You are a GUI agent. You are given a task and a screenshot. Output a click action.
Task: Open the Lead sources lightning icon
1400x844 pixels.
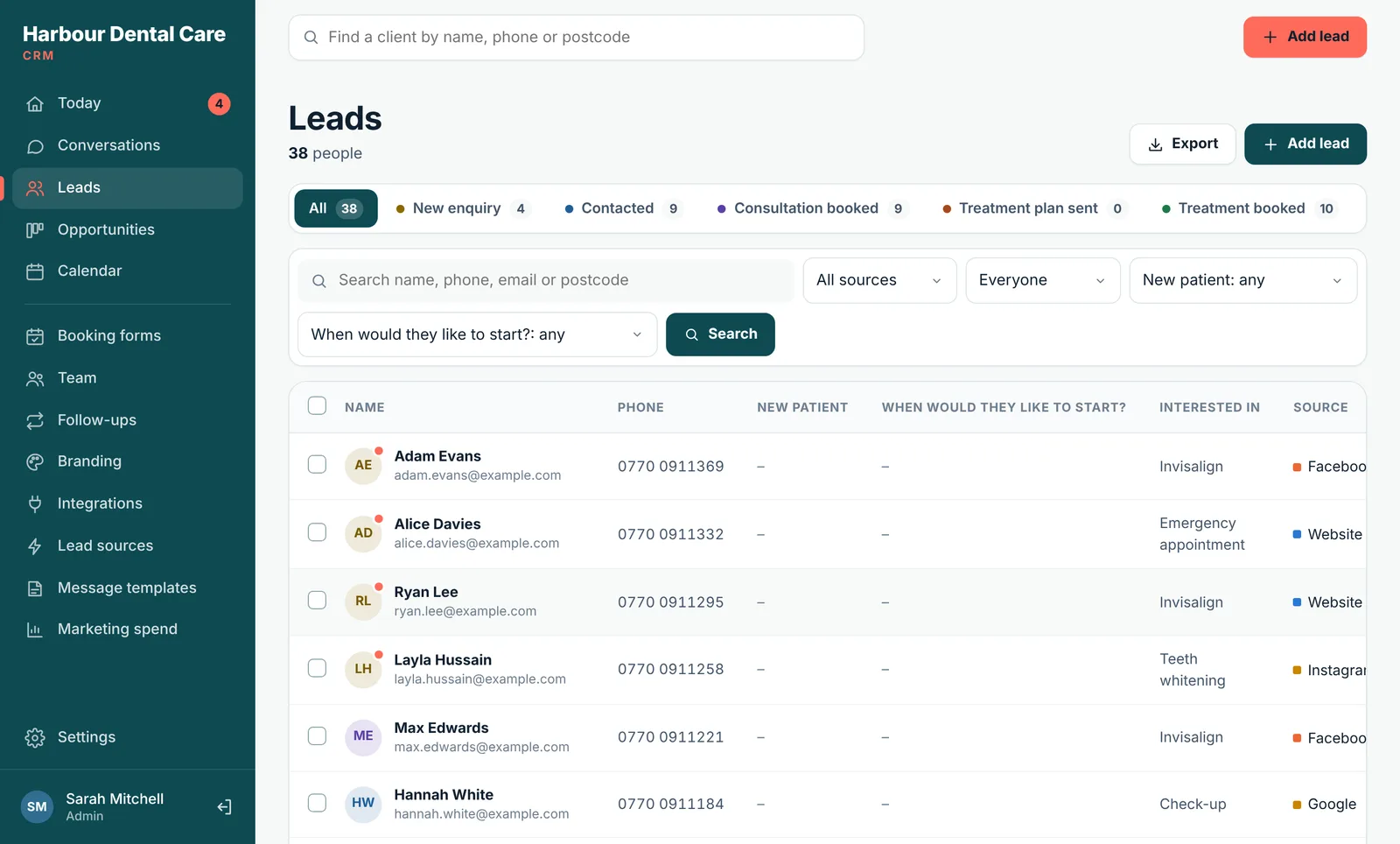point(35,546)
